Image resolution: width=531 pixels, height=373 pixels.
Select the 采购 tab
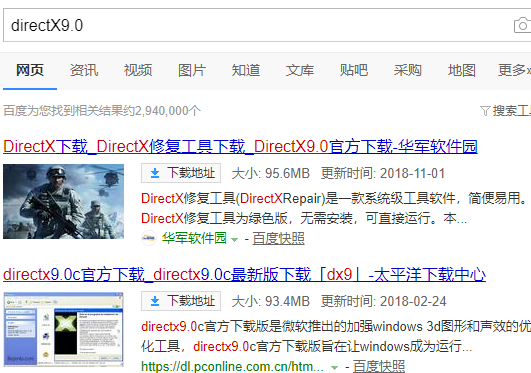(x=408, y=70)
